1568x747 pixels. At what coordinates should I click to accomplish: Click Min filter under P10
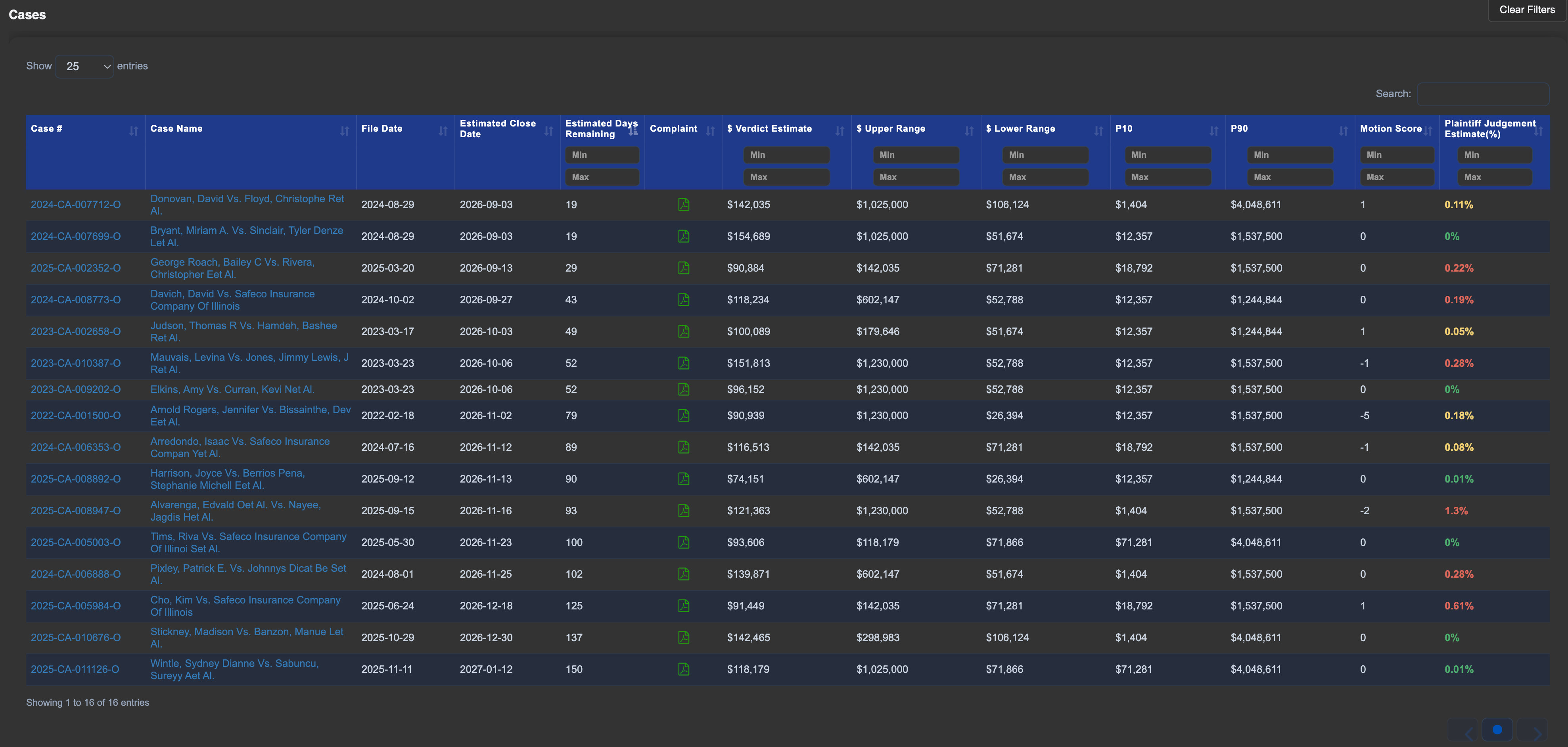[x=1168, y=155]
